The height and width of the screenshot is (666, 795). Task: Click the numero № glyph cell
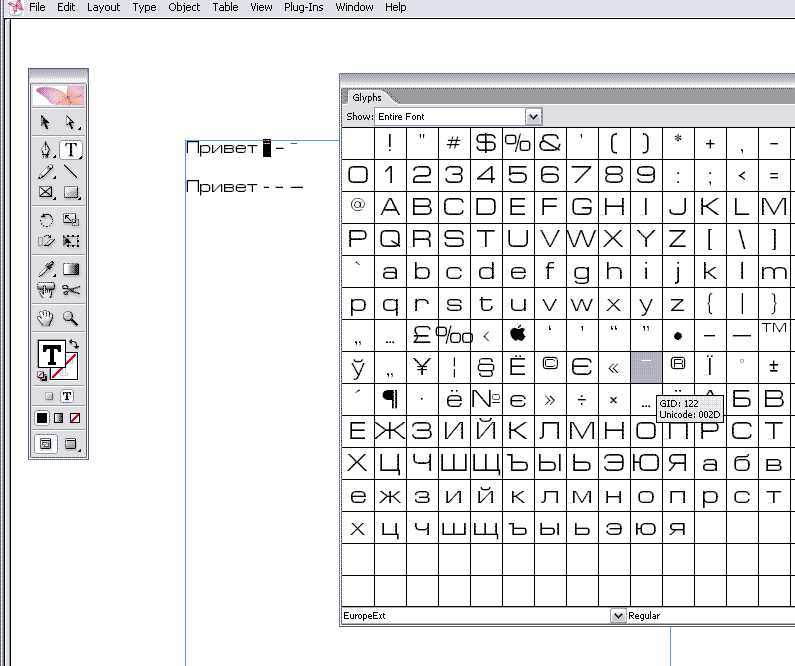486,399
